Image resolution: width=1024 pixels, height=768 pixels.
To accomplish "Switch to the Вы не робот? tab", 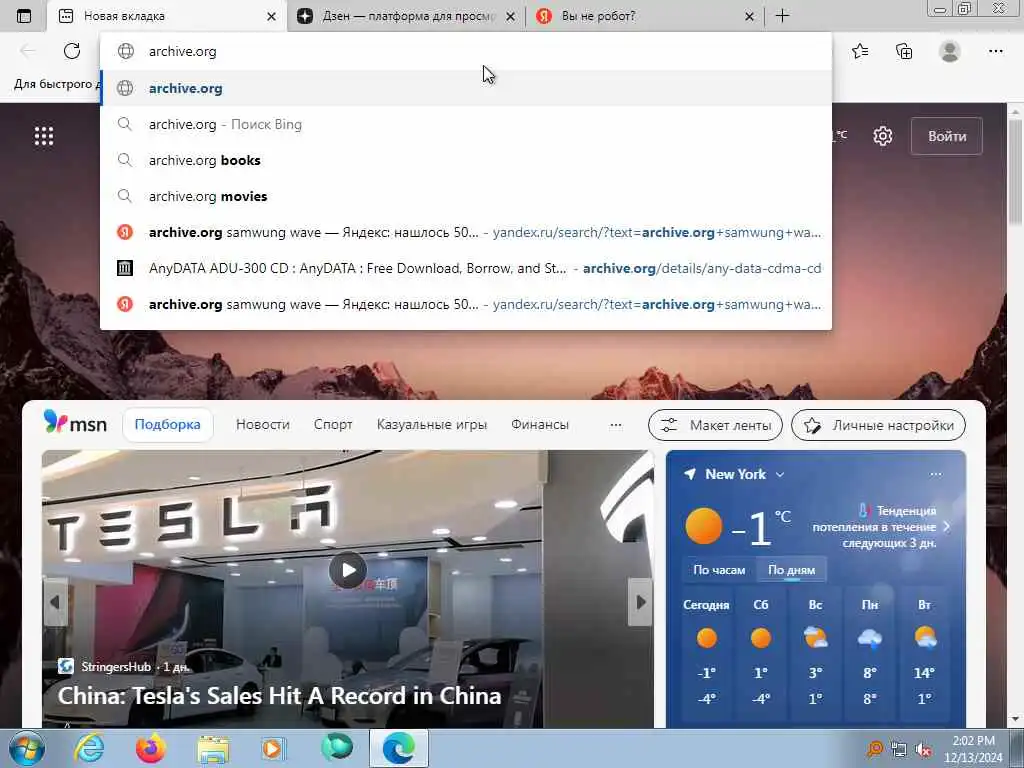I will (x=644, y=16).
